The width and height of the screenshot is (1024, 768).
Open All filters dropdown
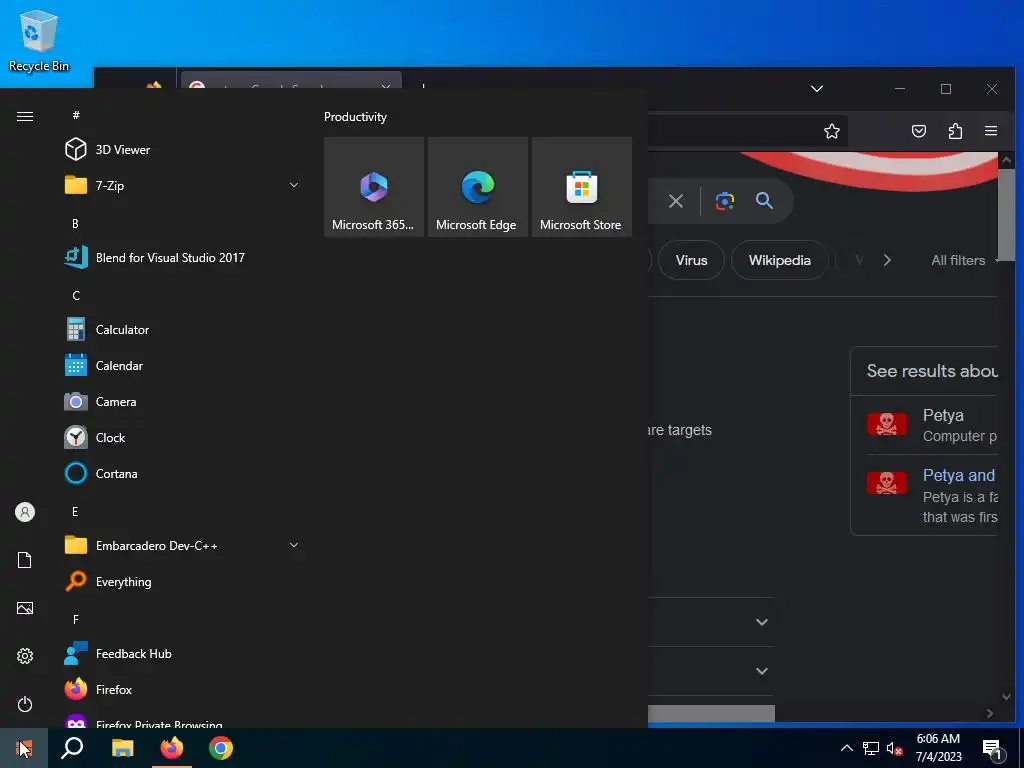[x=964, y=260]
